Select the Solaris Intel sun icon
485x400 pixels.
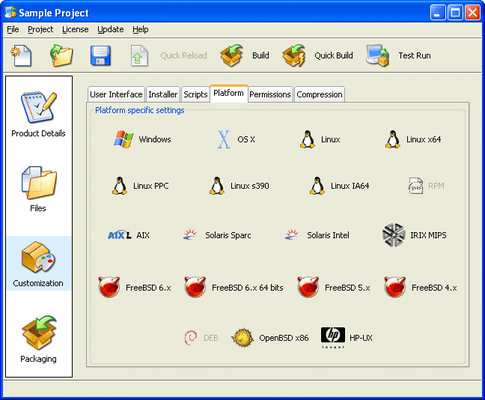292,235
